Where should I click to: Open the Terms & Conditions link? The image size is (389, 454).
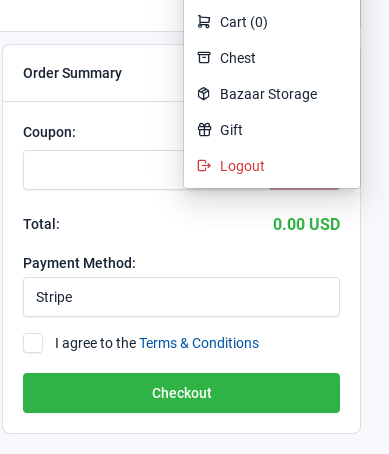199,343
